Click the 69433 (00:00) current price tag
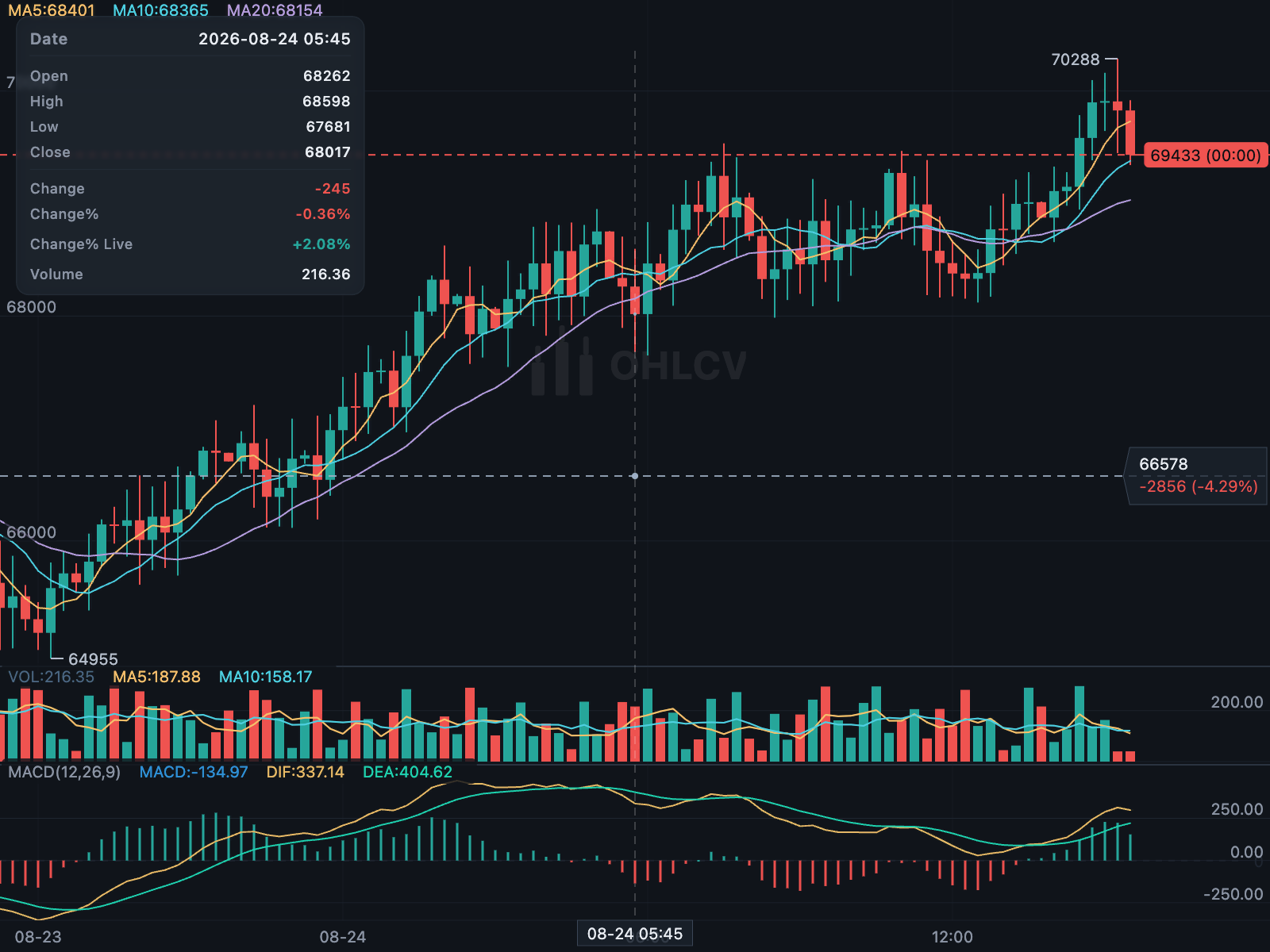 [1206, 155]
